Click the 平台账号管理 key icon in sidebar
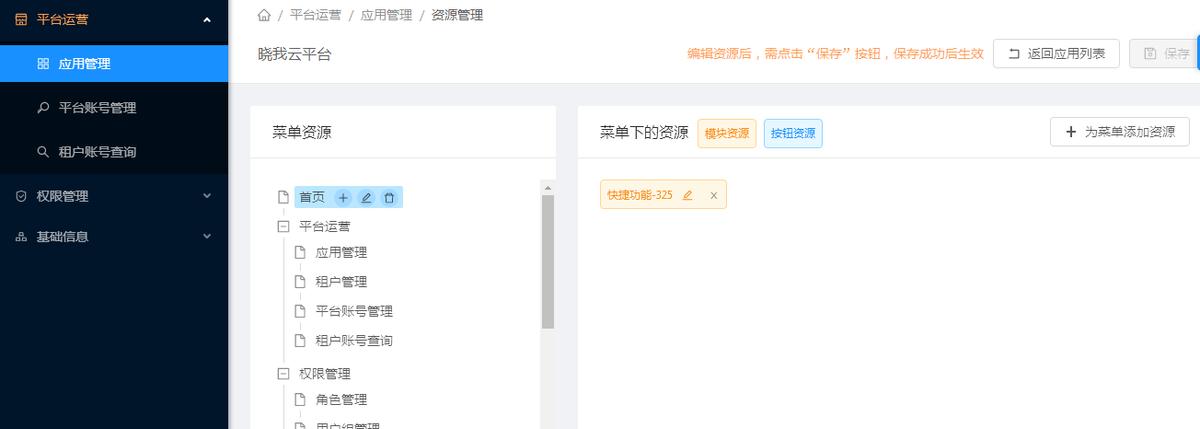The width and height of the screenshot is (1200, 429). 43,107
